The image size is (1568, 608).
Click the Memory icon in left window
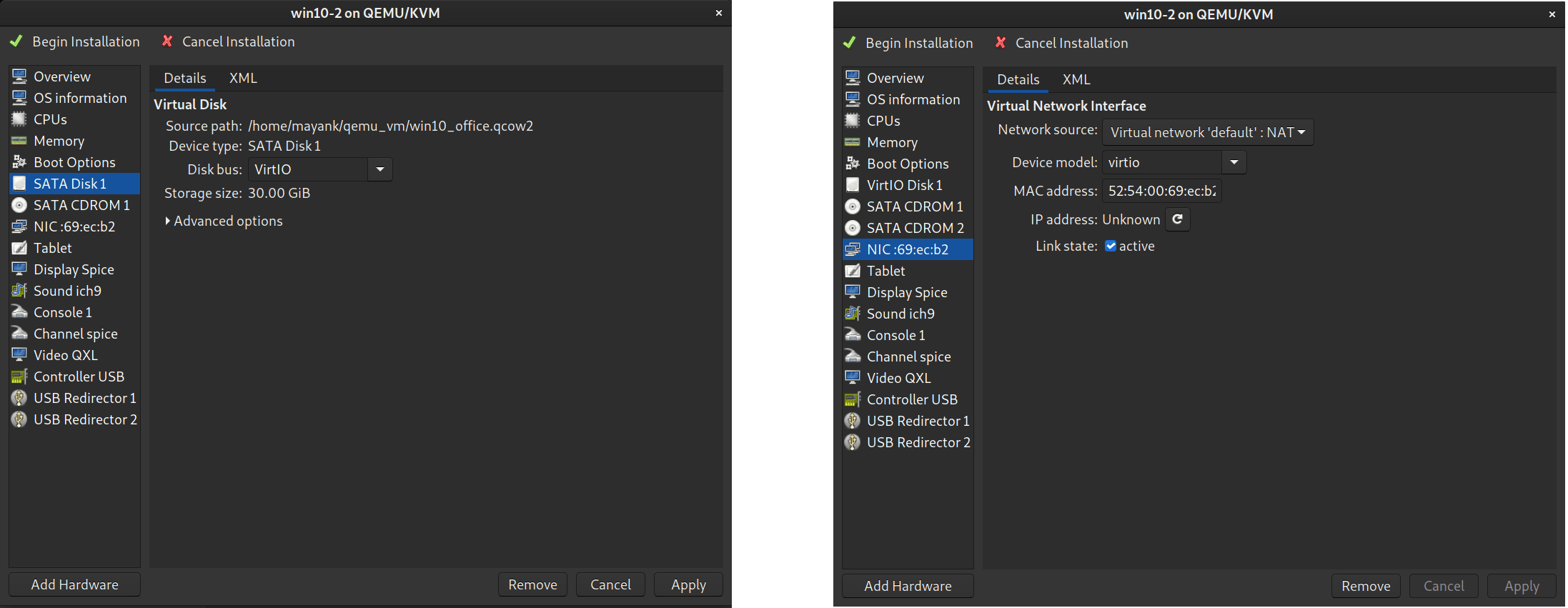pyautogui.click(x=19, y=141)
